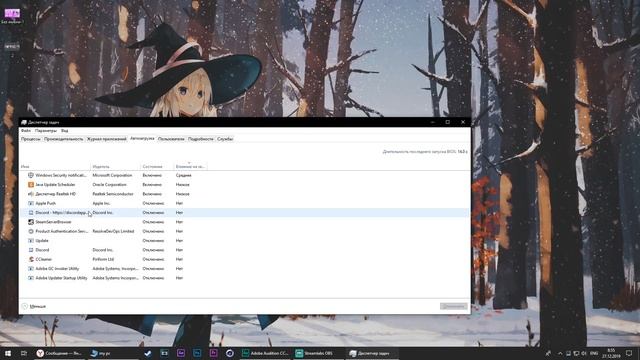Select the Windows Security notification shield icon
Screen dimensions: 640x360
(x=31, y=175)
